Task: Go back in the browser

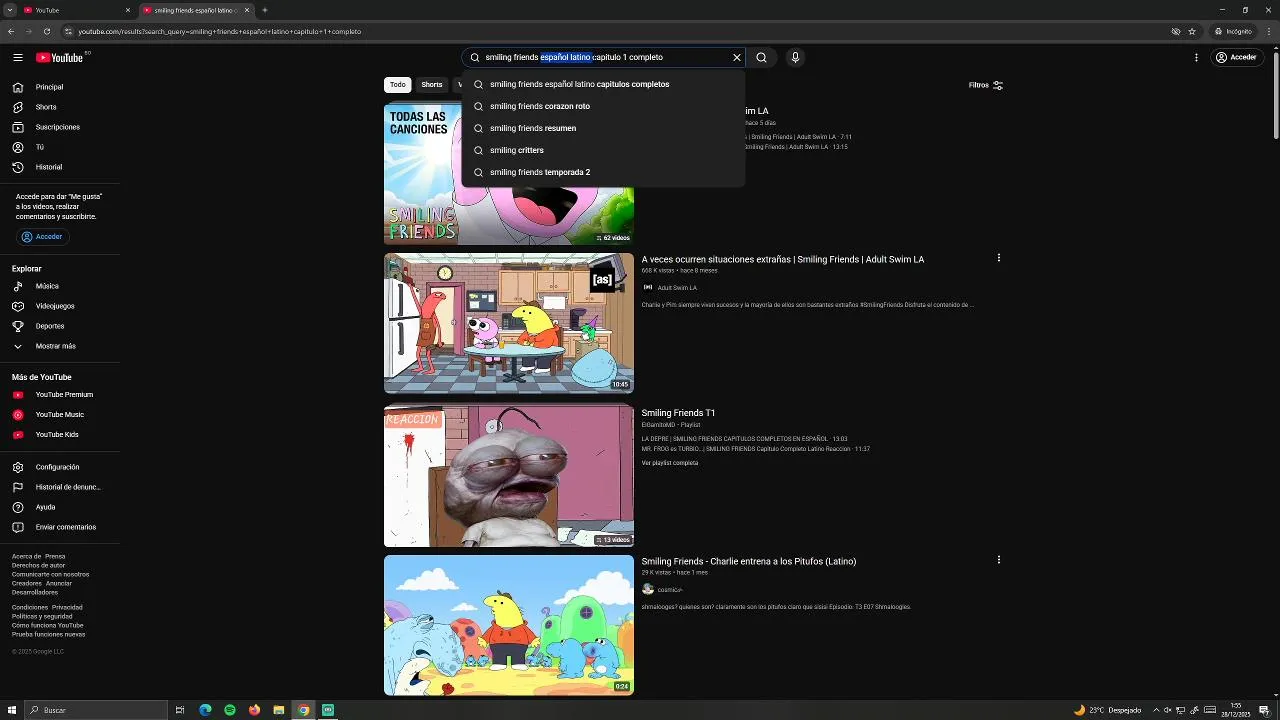Action: coord(11,31)
